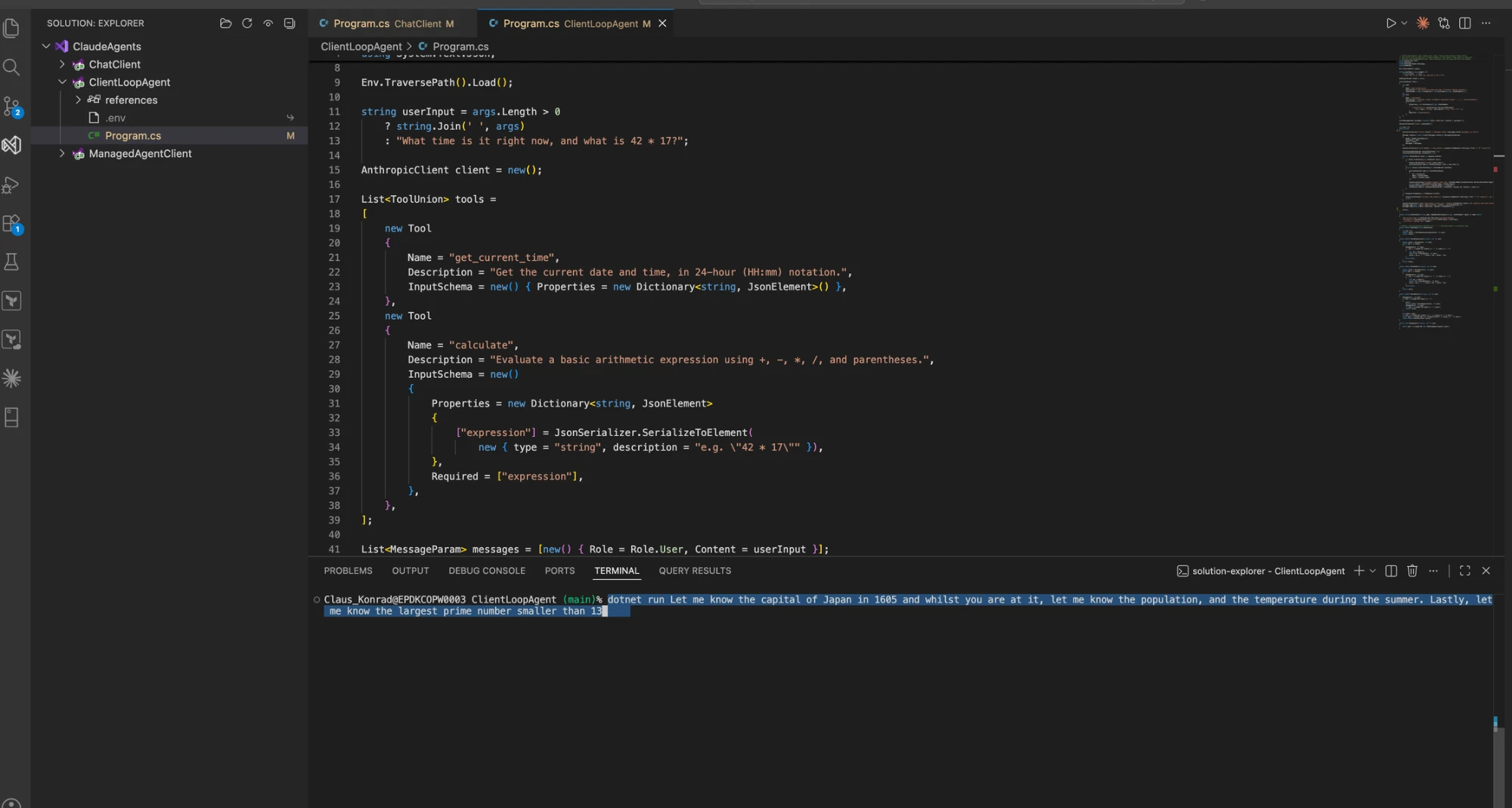
Task: Expand the references node
Action: coord(78,100)
